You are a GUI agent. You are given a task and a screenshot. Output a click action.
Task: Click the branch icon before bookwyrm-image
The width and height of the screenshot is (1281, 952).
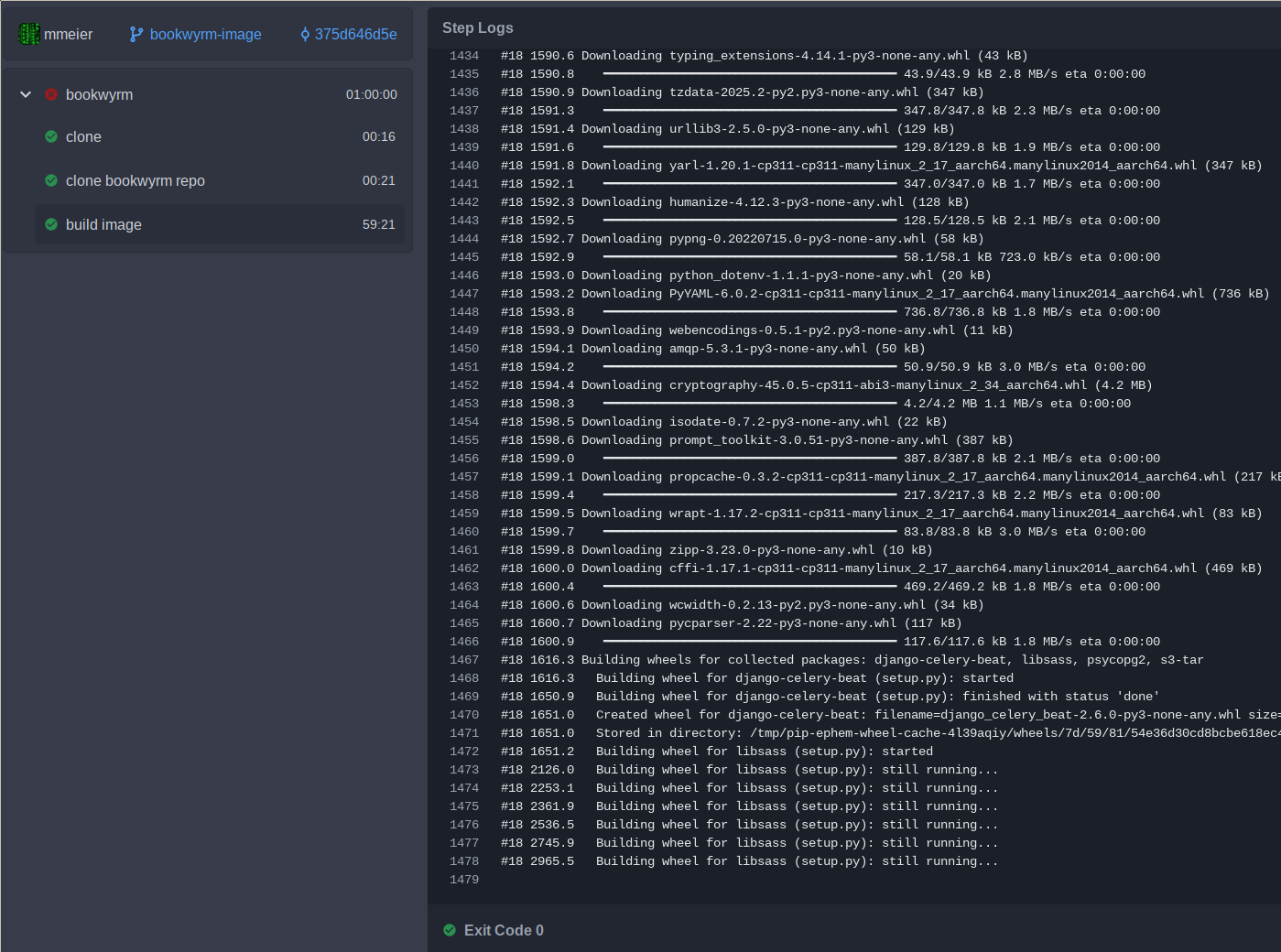pyautogui.click(x=135, y=34)
